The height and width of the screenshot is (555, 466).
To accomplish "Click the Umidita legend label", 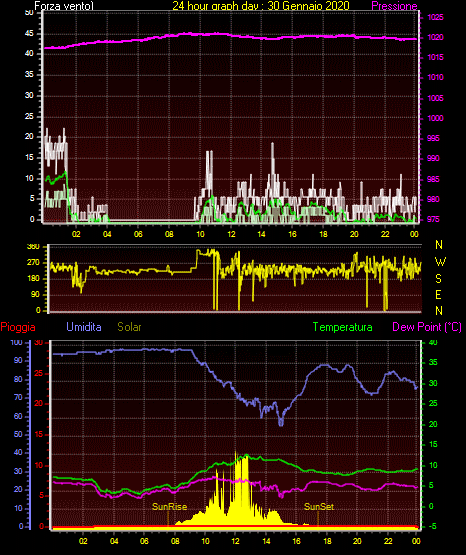I will 84,327.
